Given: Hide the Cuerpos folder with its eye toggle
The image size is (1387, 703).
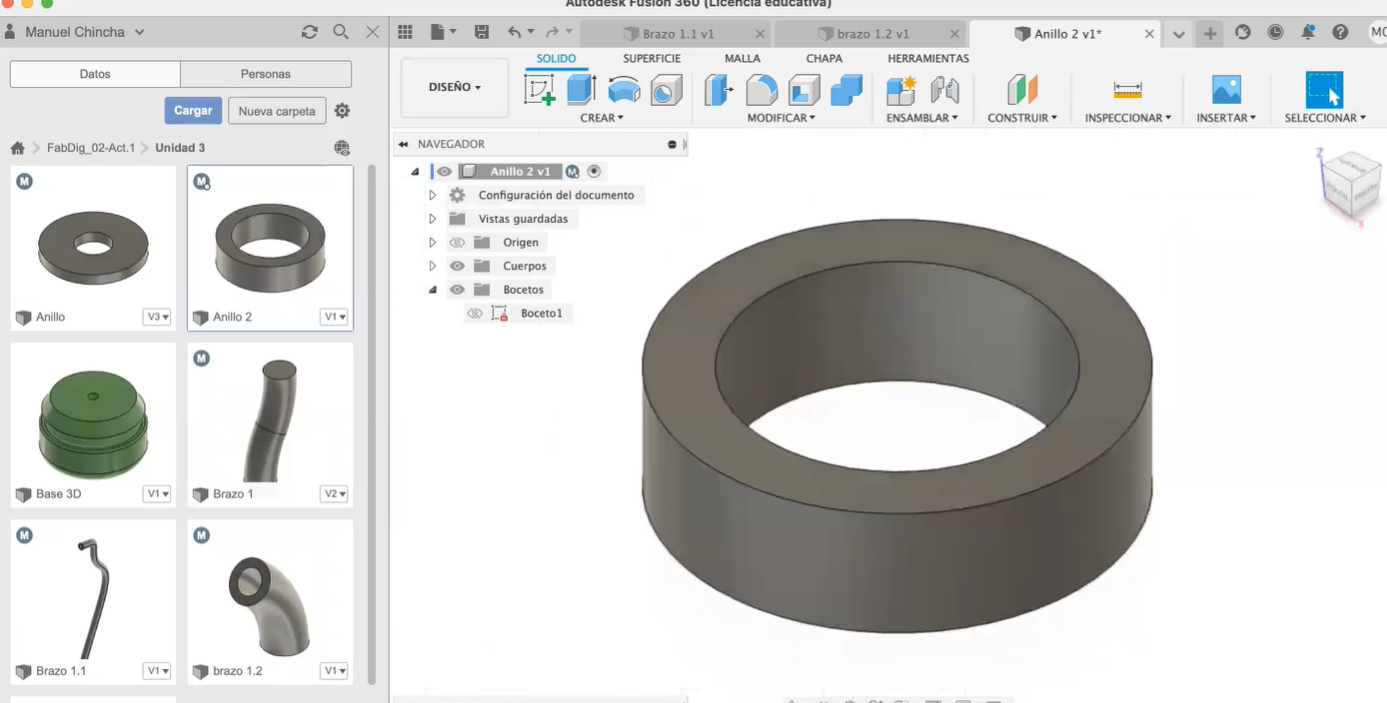Looking at the screenshot, I should 456,265.
